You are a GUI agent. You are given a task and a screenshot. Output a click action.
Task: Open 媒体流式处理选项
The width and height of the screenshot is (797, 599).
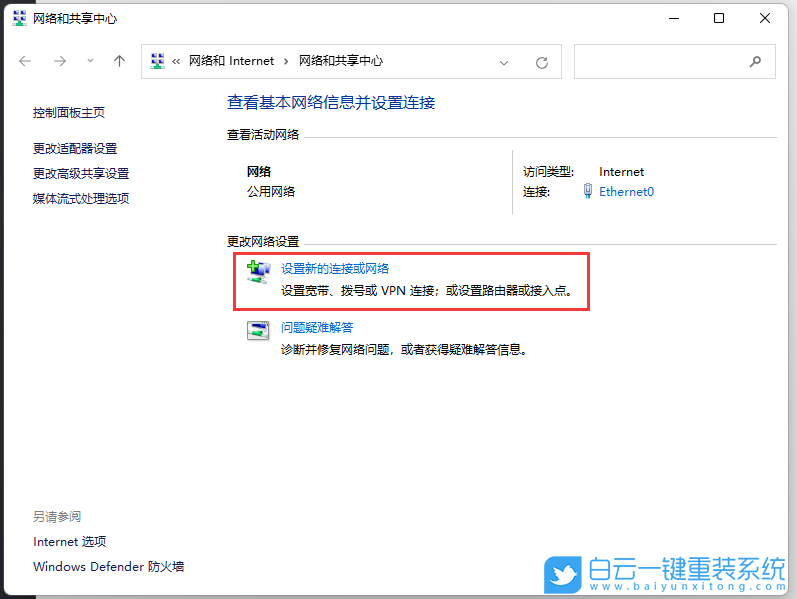[81, 198]
